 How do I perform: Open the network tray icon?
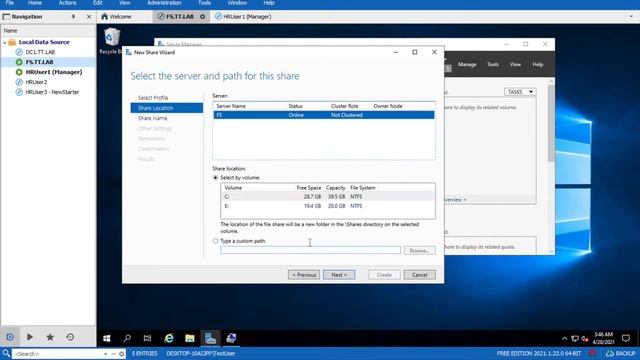[575, 338]
